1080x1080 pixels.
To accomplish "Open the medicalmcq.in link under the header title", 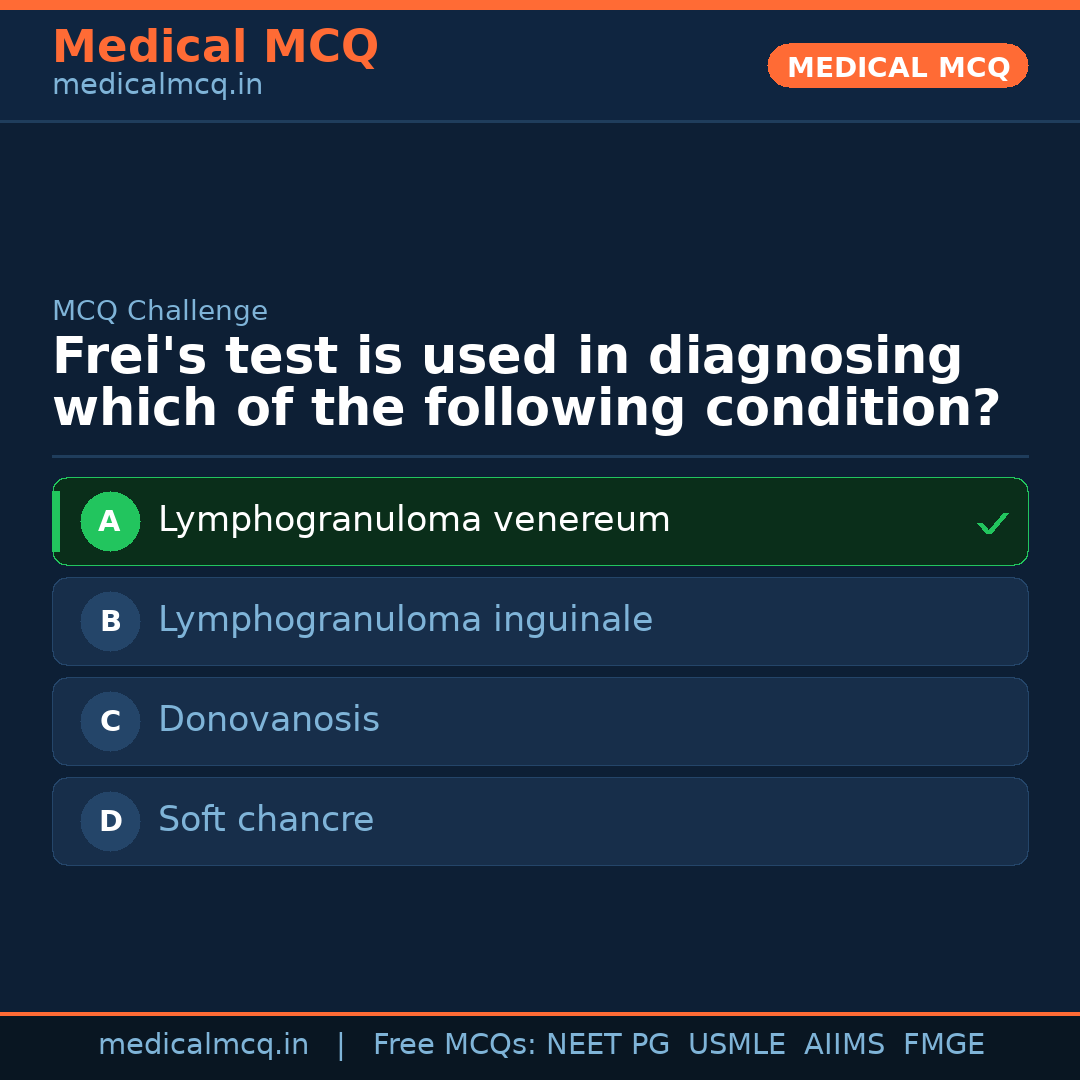I will [x=157, y=86].
